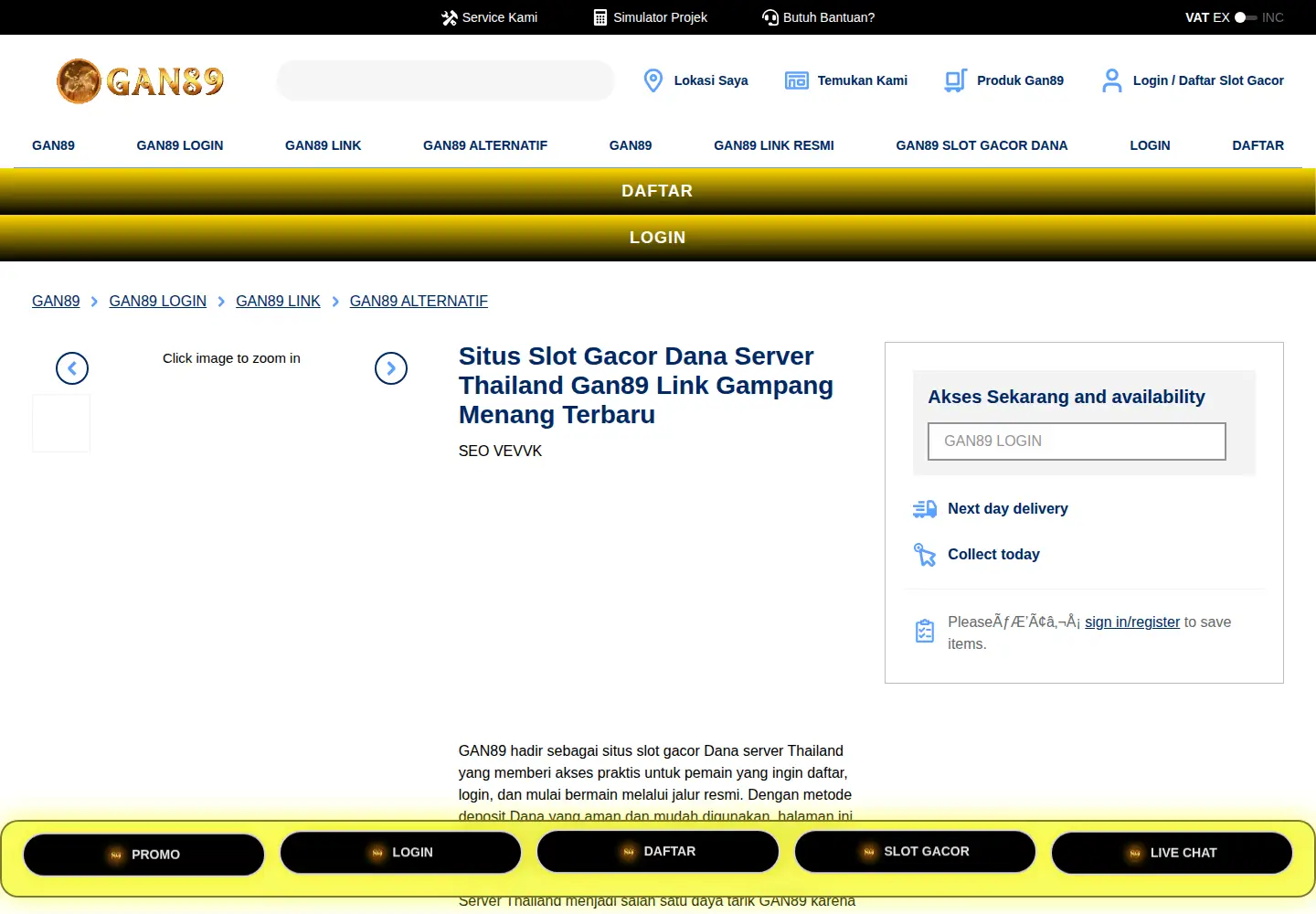Image resolution: width=1316 pixels, height=914 pixels.
Task: Follow the sign in/register link
Action: pyautogui.click(x=1132, y=622)
